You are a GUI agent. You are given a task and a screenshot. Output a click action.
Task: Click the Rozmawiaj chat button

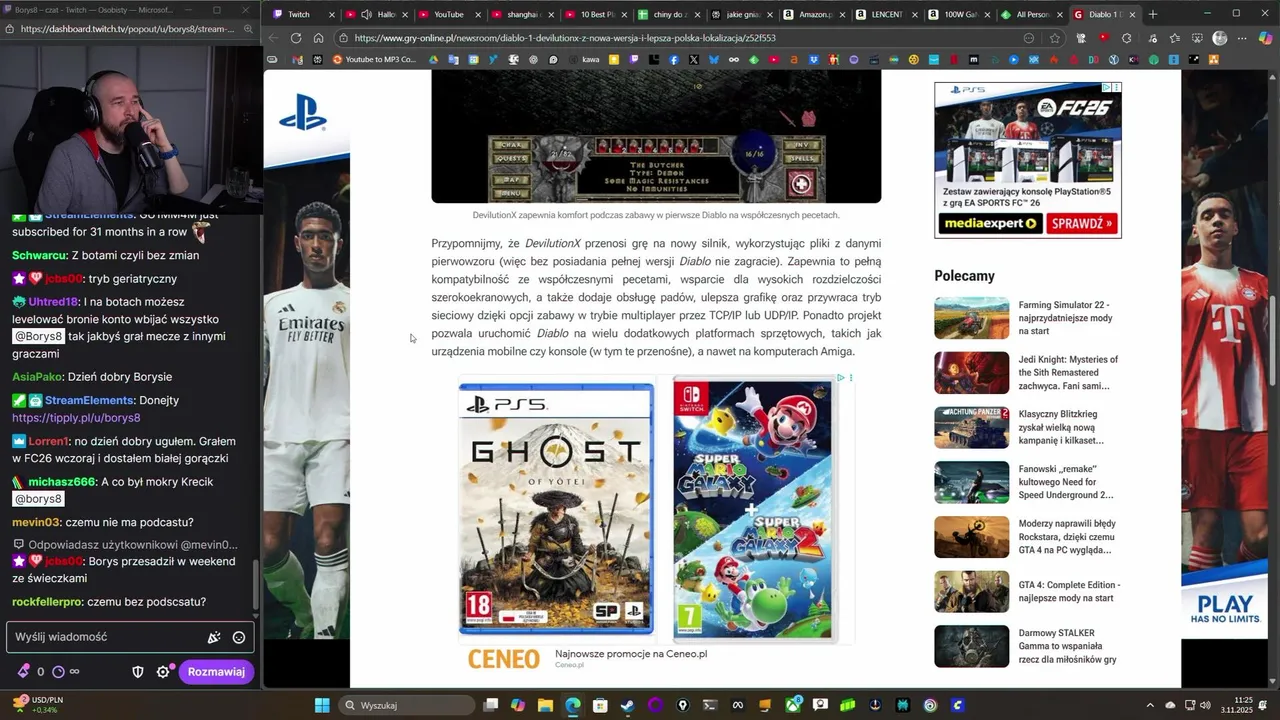[x=216, y=672]
